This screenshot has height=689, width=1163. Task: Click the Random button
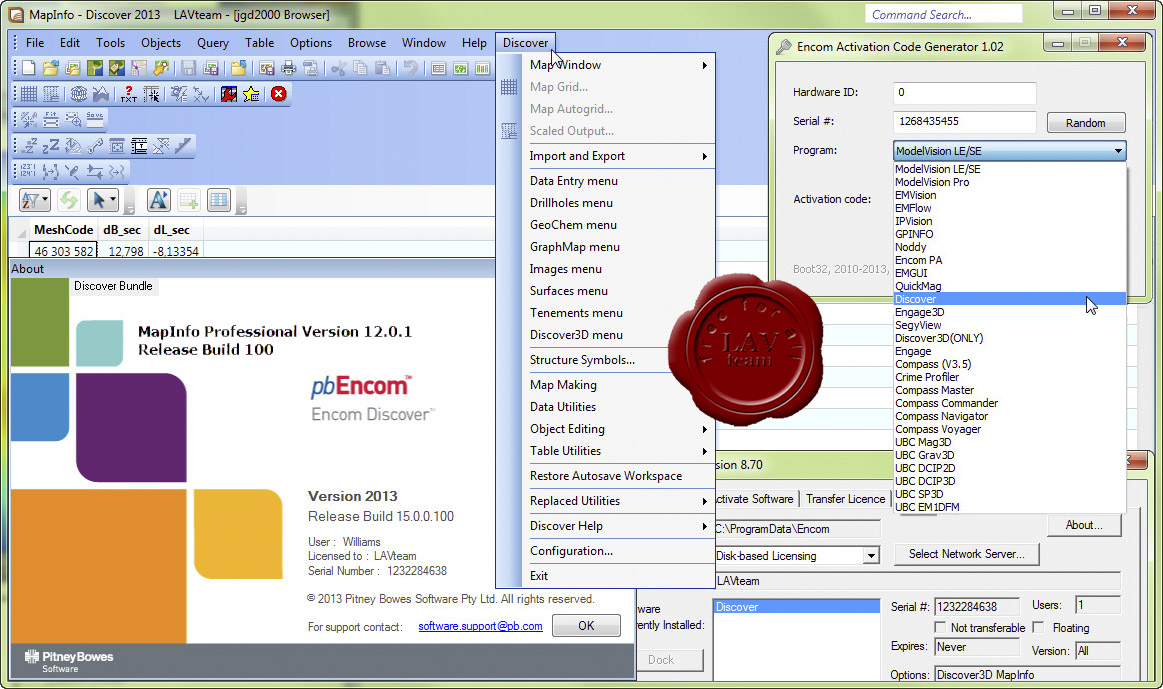click(x=1086, y=123)
